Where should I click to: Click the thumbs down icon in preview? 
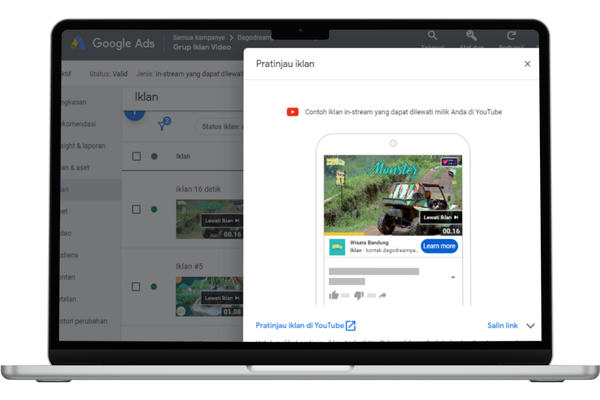pos(358,295)
